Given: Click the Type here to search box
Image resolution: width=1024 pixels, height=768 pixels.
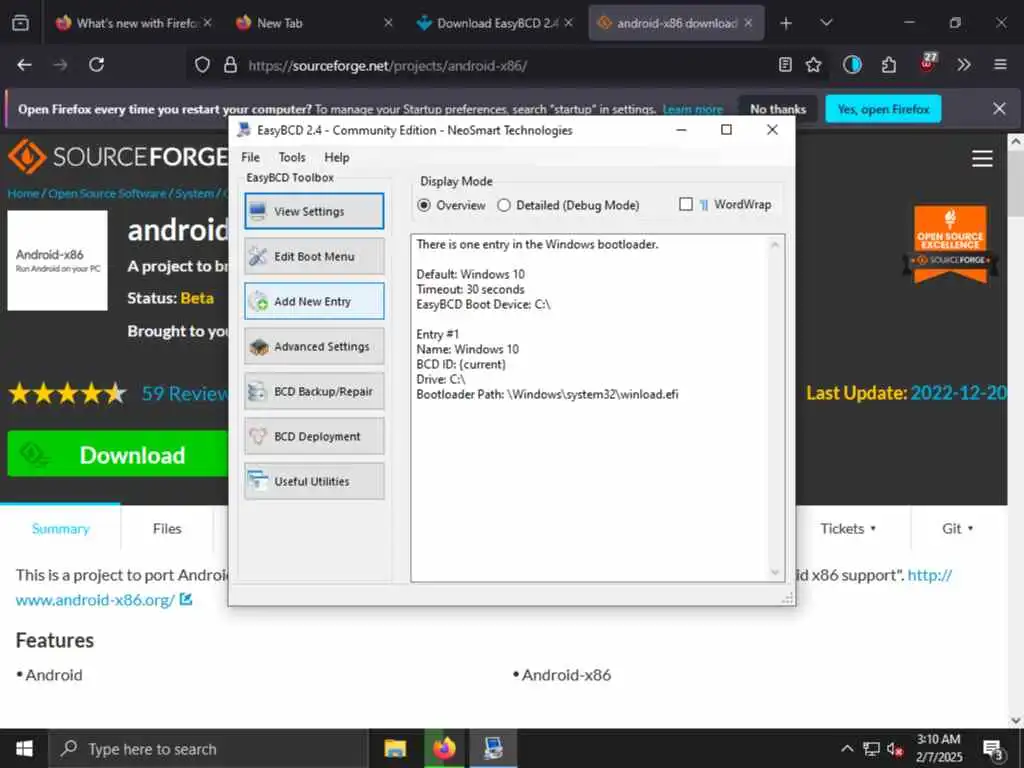Looking at the screenshot, I should (x=209, y=748).
